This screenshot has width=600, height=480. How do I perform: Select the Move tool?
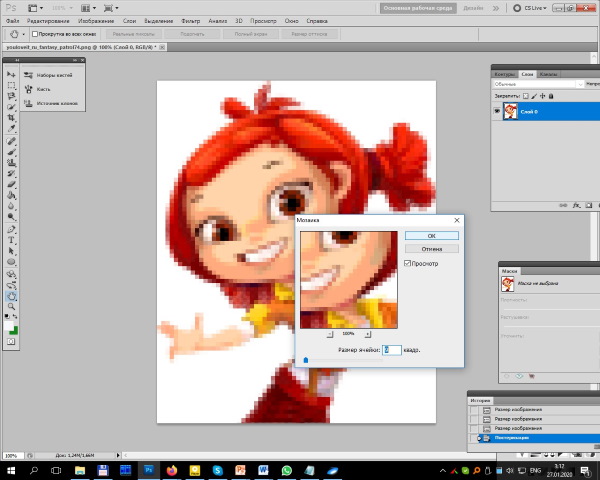[11, 74]
